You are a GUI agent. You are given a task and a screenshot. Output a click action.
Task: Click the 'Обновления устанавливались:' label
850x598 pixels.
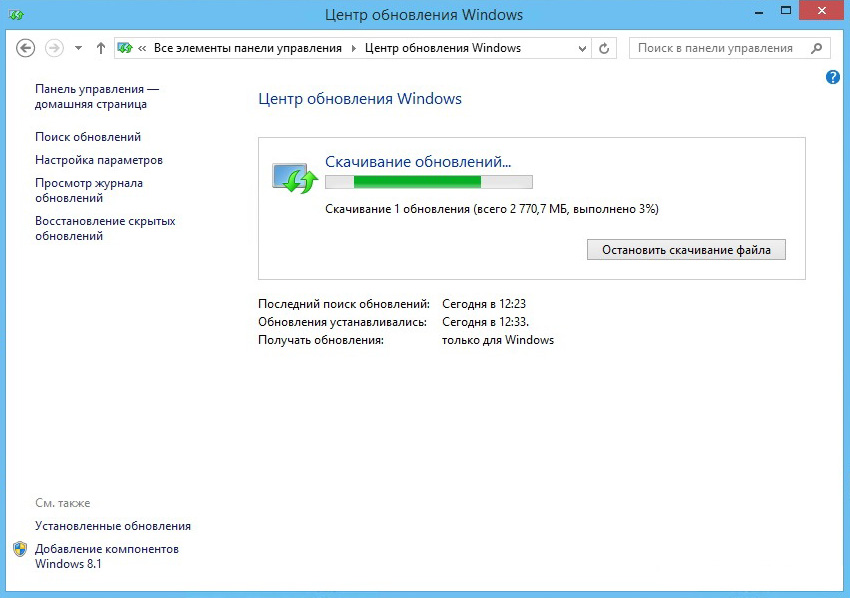[x=343, y=322]
